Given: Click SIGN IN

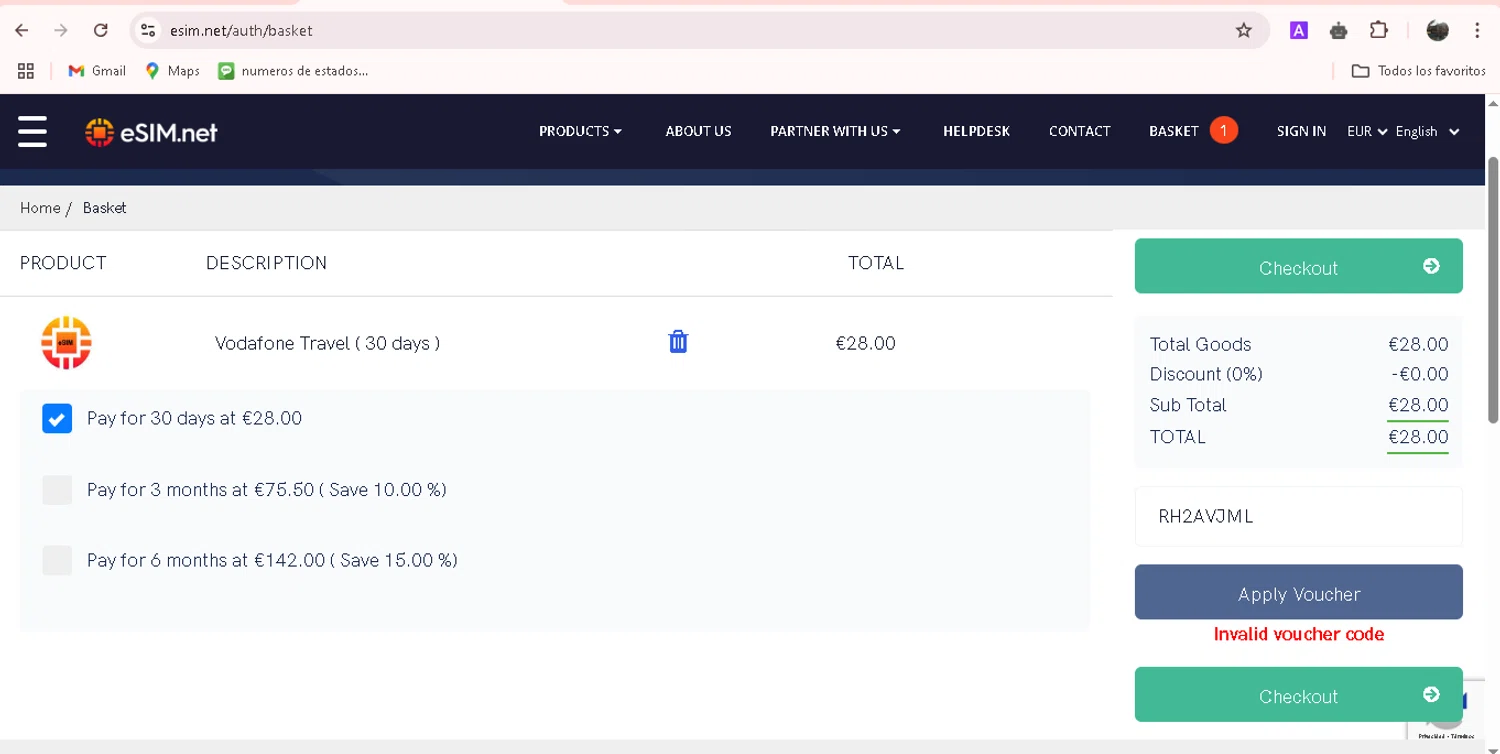Looking at the screenshot, I should coord(1301,131).
